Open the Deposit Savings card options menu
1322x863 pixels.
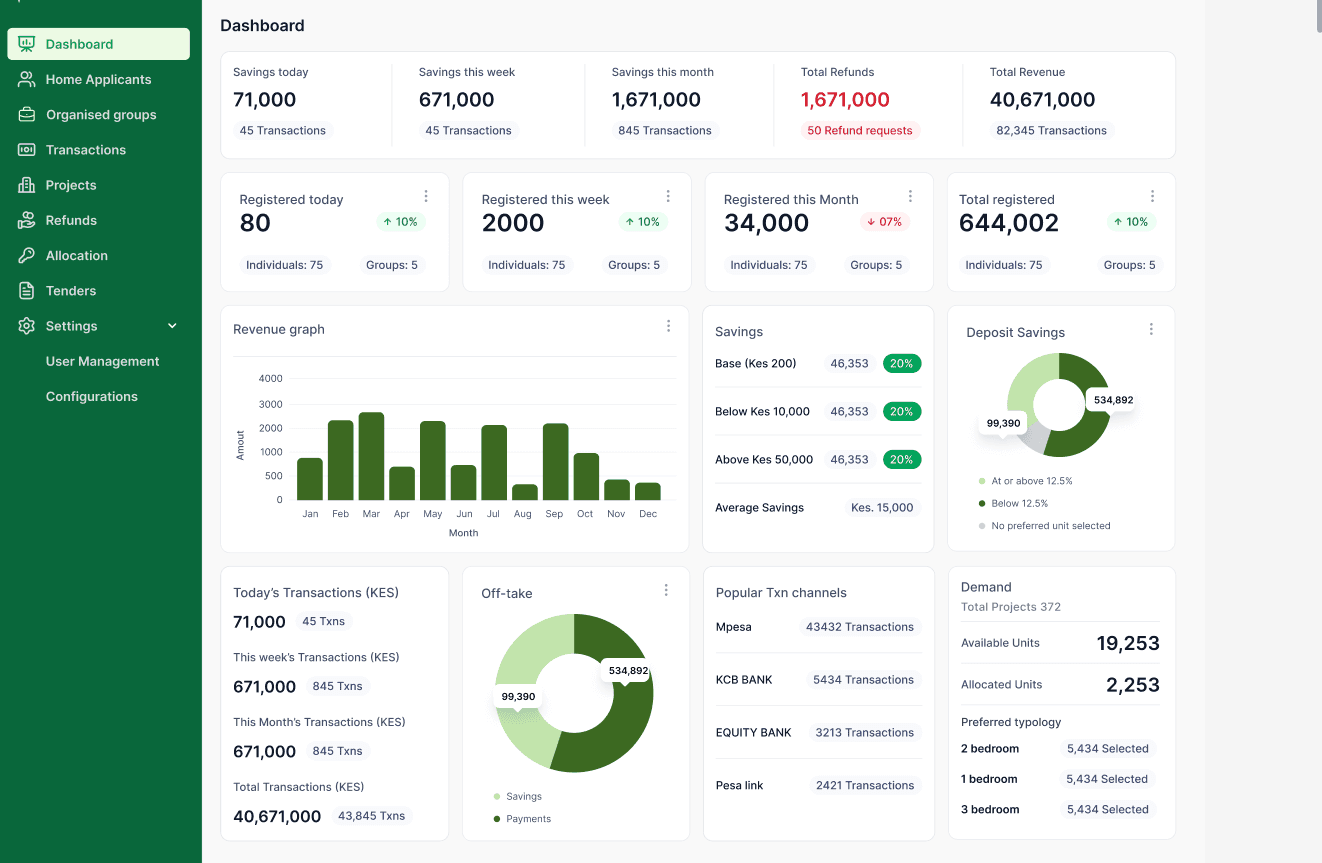click(x=1151, y=329)
